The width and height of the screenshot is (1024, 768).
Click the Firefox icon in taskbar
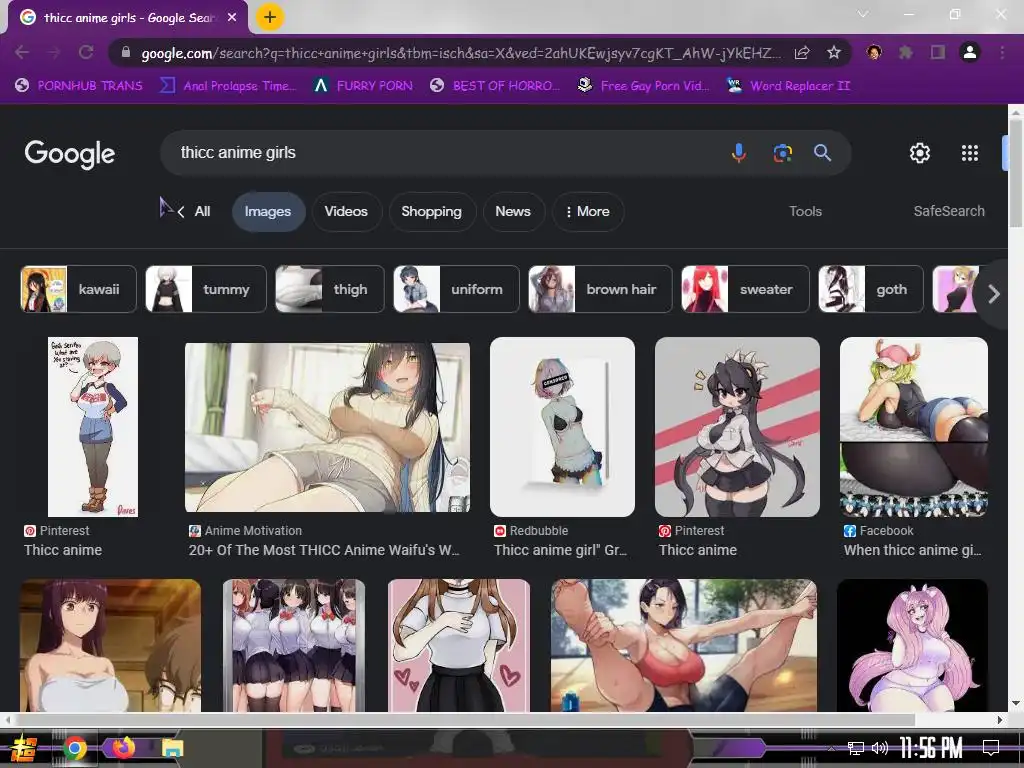pos(123,747)
